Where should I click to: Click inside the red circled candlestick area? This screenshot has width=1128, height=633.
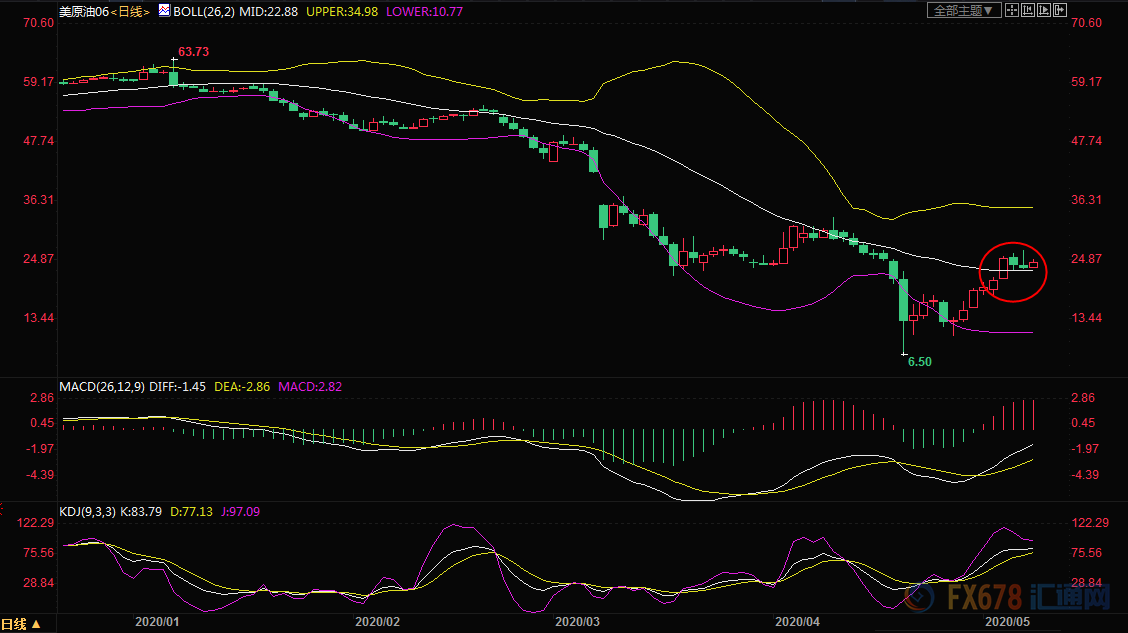click(x=1013, y=272)
